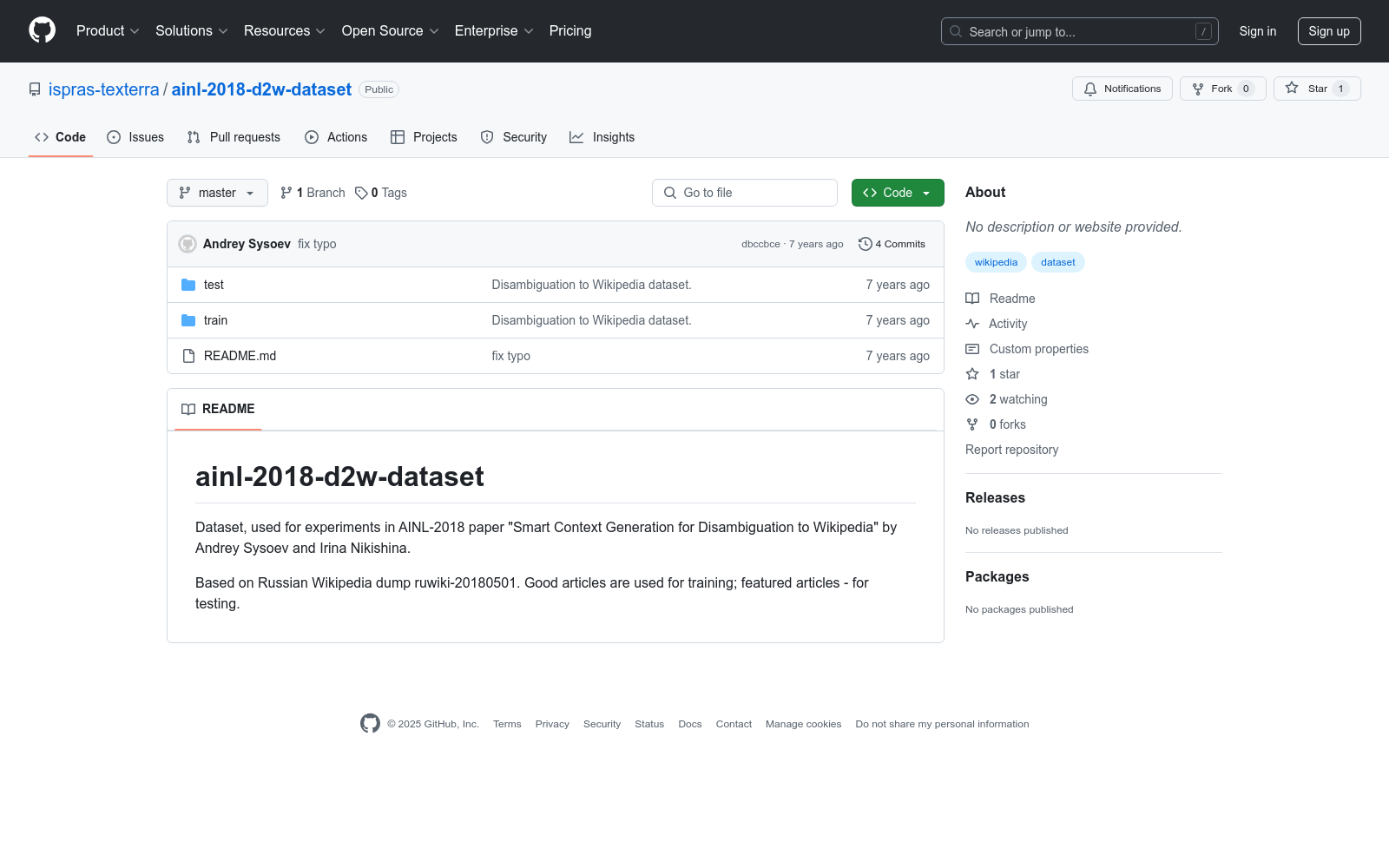Open the test folder
The height and width of the screenshot is (868, 1389).
point(214,285)
